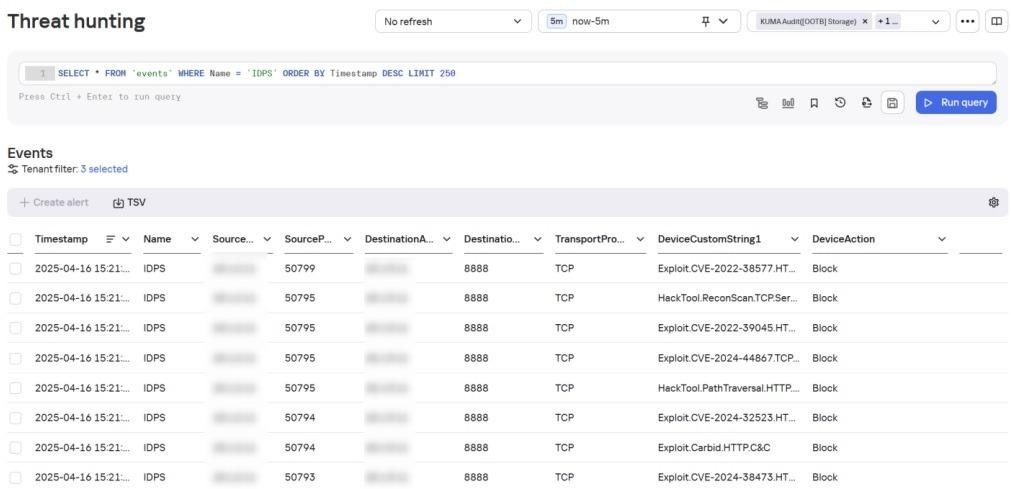Open the 3 selected tenant filter link
The image size is (1011, 489).
tap(104, 169)
